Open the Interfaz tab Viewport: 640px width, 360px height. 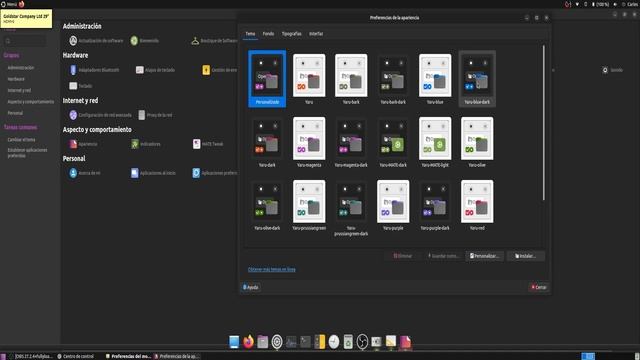click(316, 34)
